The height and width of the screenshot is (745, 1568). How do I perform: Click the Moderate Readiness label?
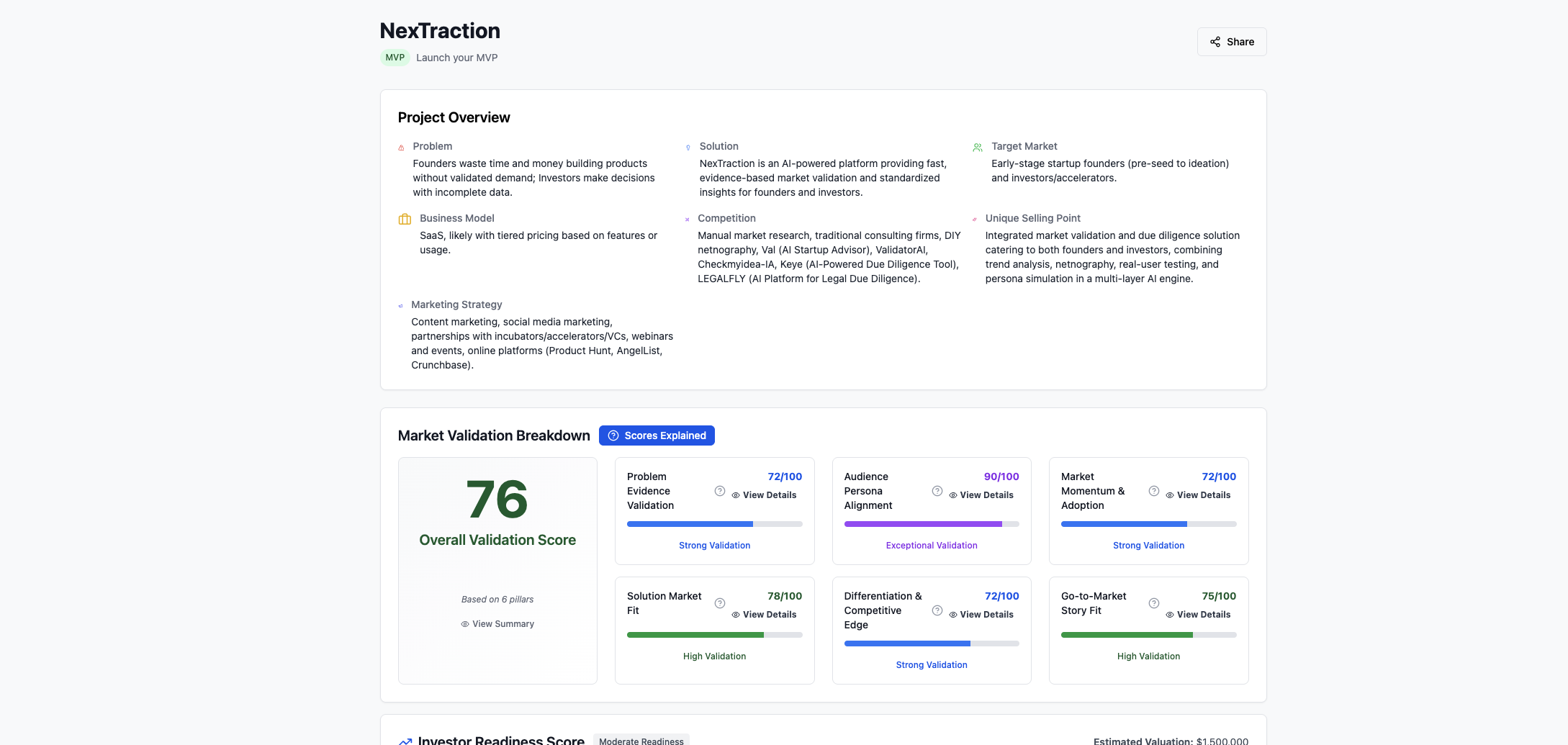(641, 740)
